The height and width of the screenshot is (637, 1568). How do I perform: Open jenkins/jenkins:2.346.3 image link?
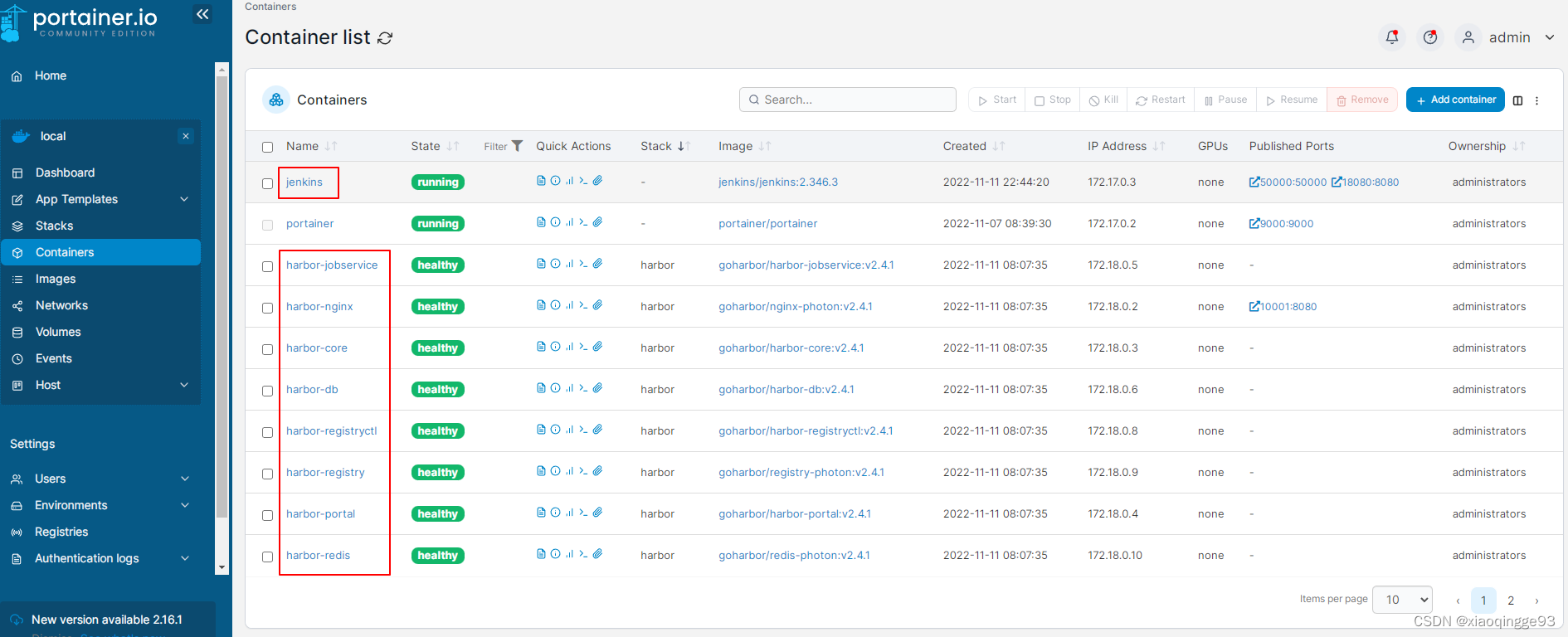(778, 182)
